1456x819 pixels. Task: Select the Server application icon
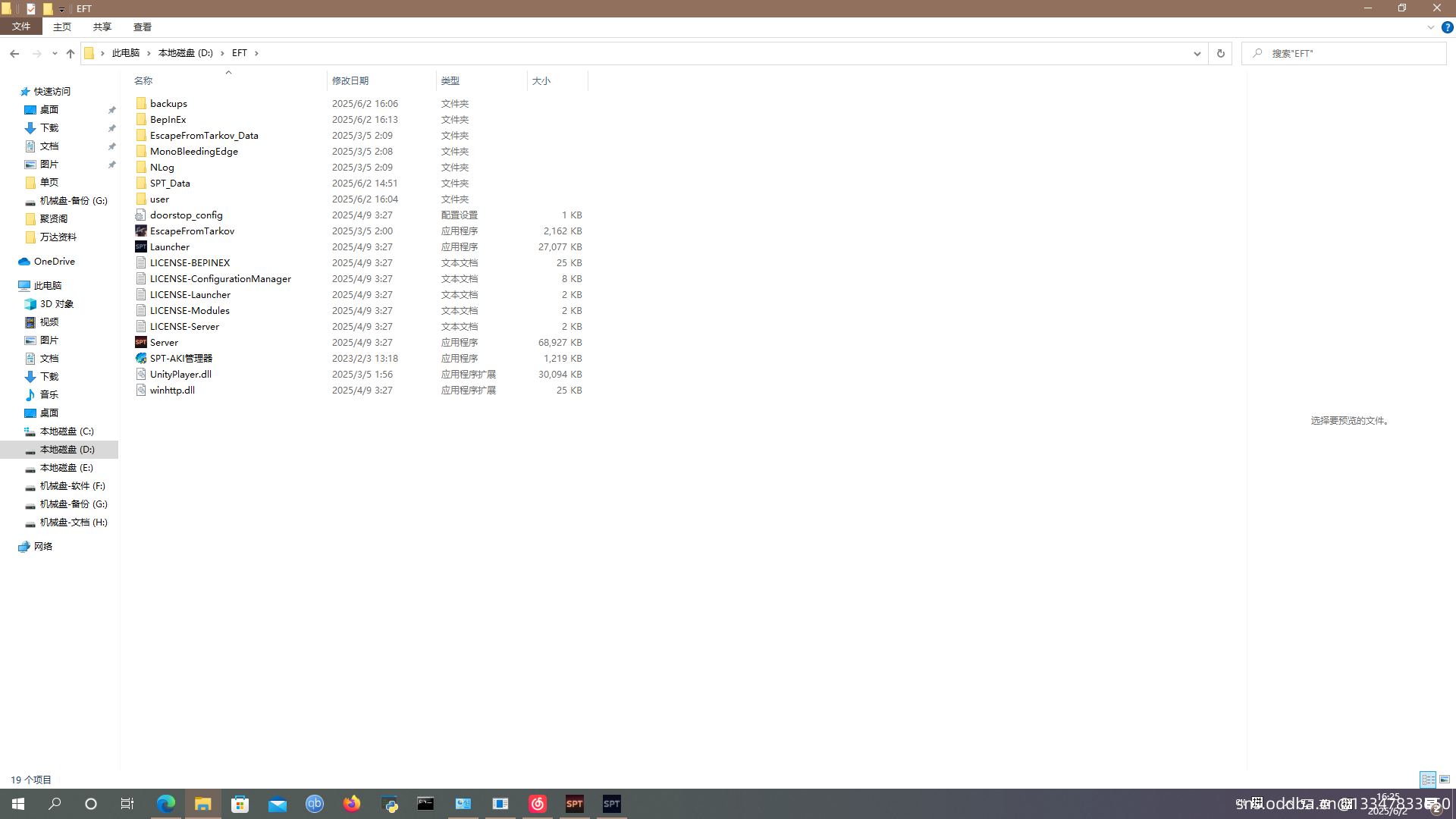pos(141,342)
